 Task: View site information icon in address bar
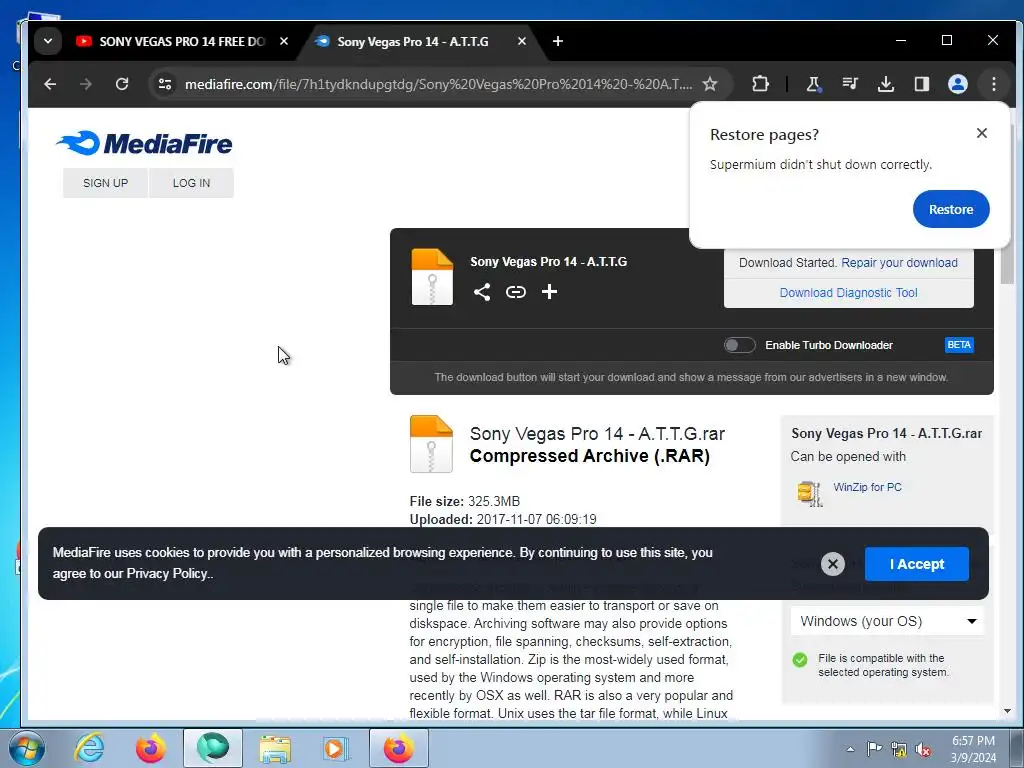coord(165,84)
